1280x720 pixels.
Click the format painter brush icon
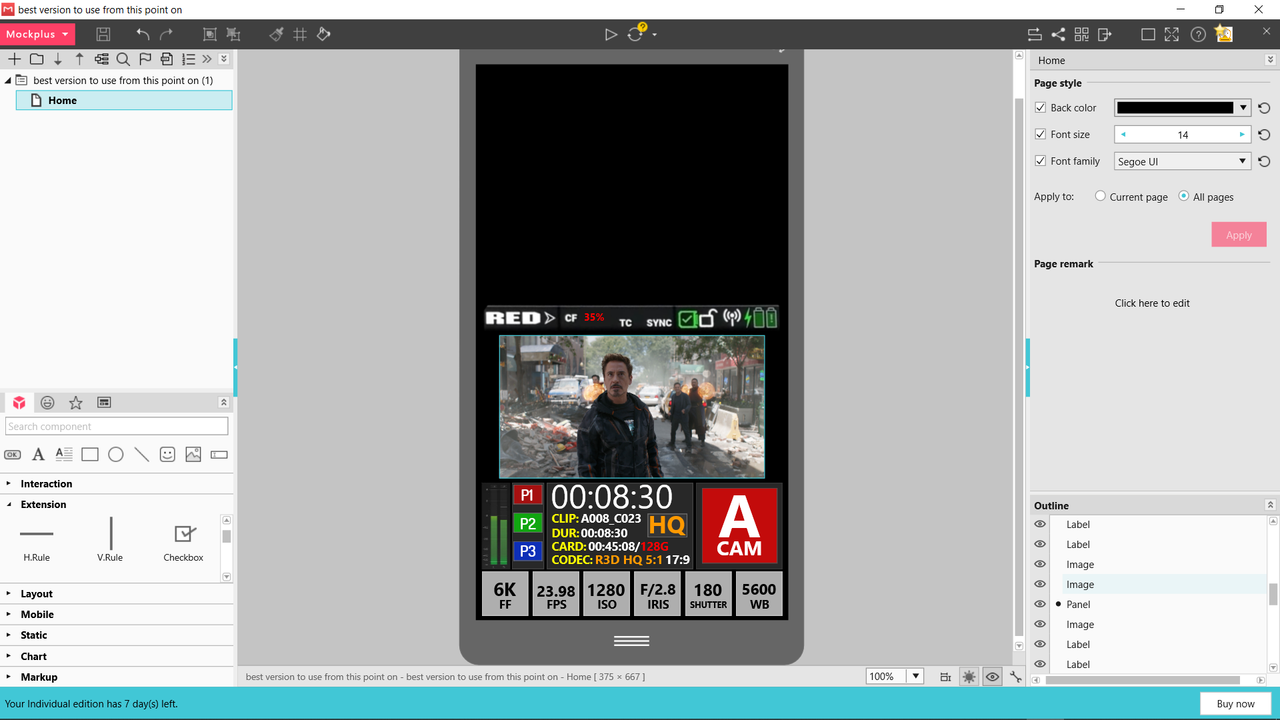(276, 34)
